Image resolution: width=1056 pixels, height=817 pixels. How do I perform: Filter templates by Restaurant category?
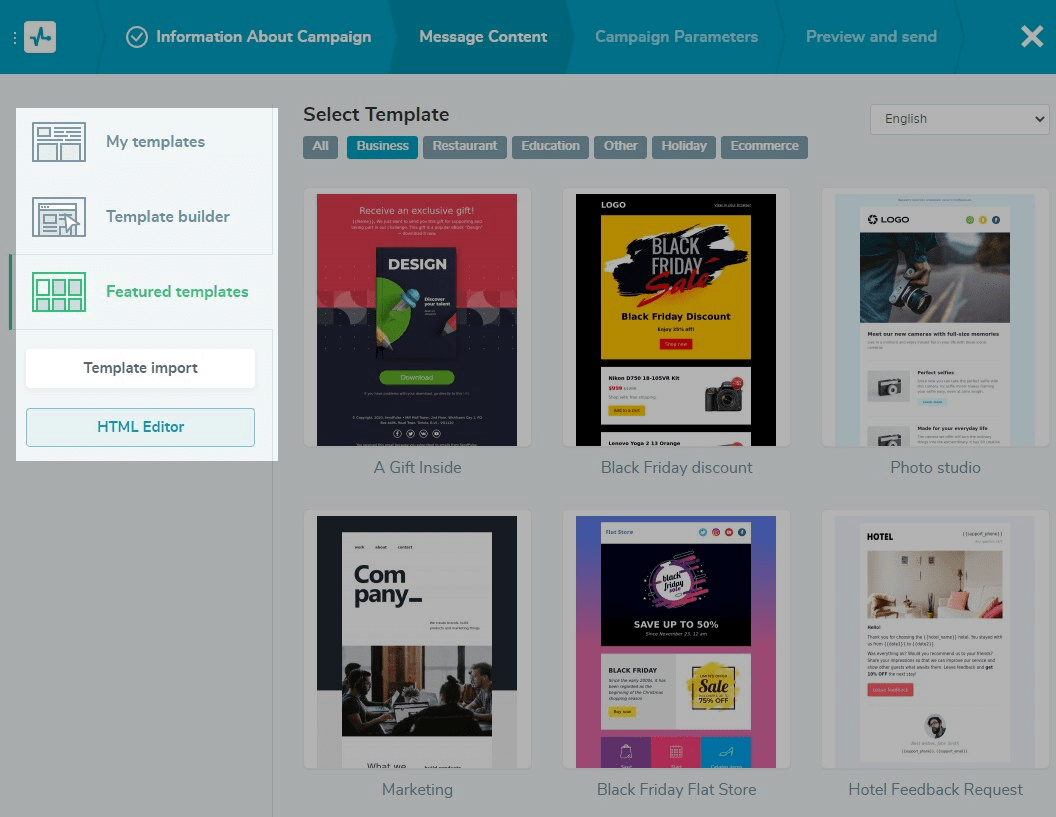coord(465,146)
